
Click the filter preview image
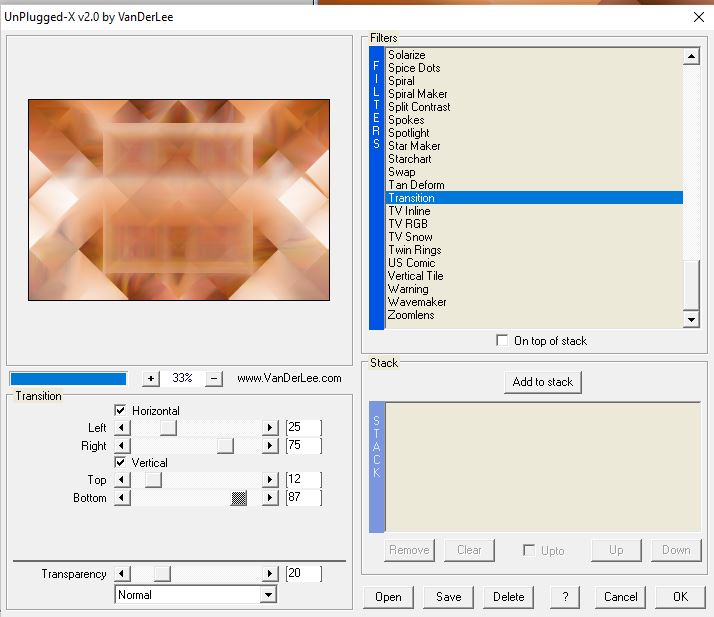179,200
